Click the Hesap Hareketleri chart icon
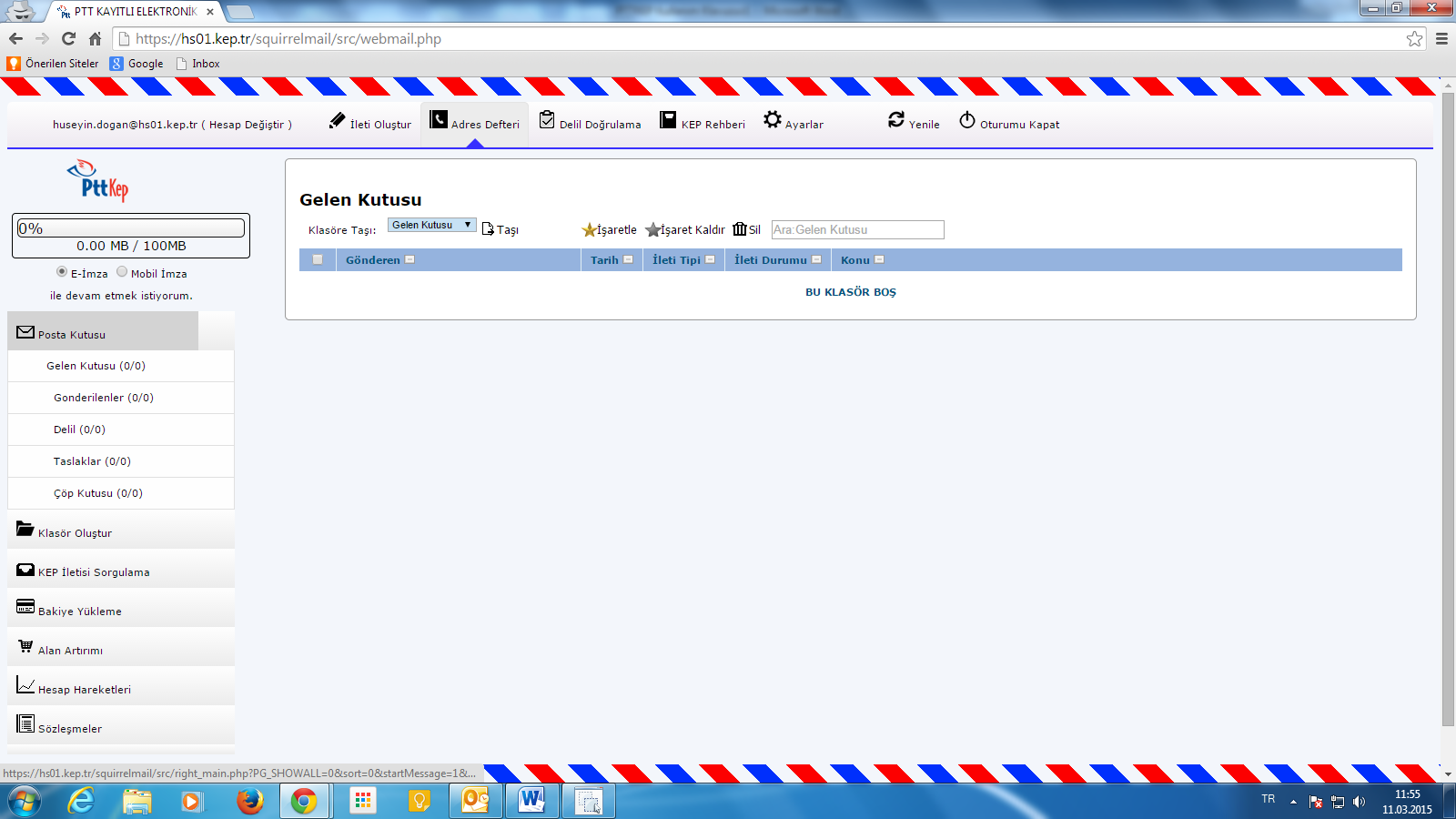Viewport: 1456px width, 819px height. pos(25,685)
